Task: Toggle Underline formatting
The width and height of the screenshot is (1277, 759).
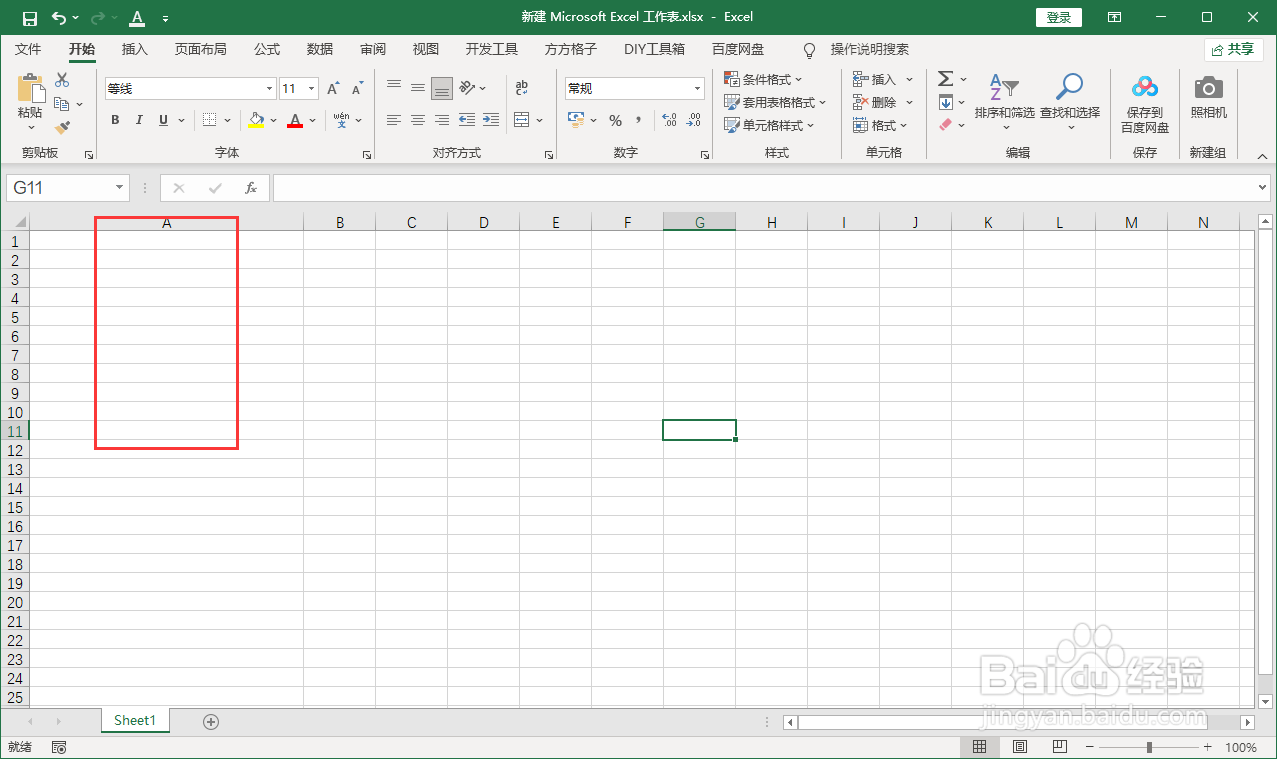Action: coord(163,120)
